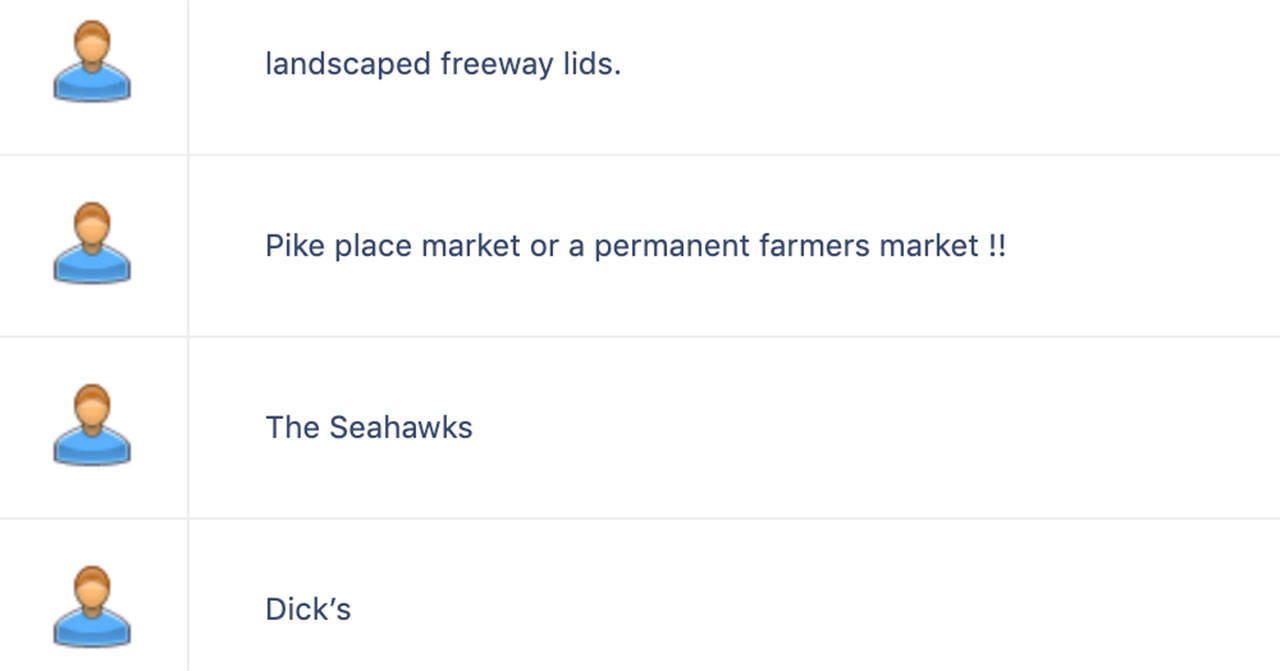
Task: Select the user avatar next to Pike place market
Action: [92, 243]
